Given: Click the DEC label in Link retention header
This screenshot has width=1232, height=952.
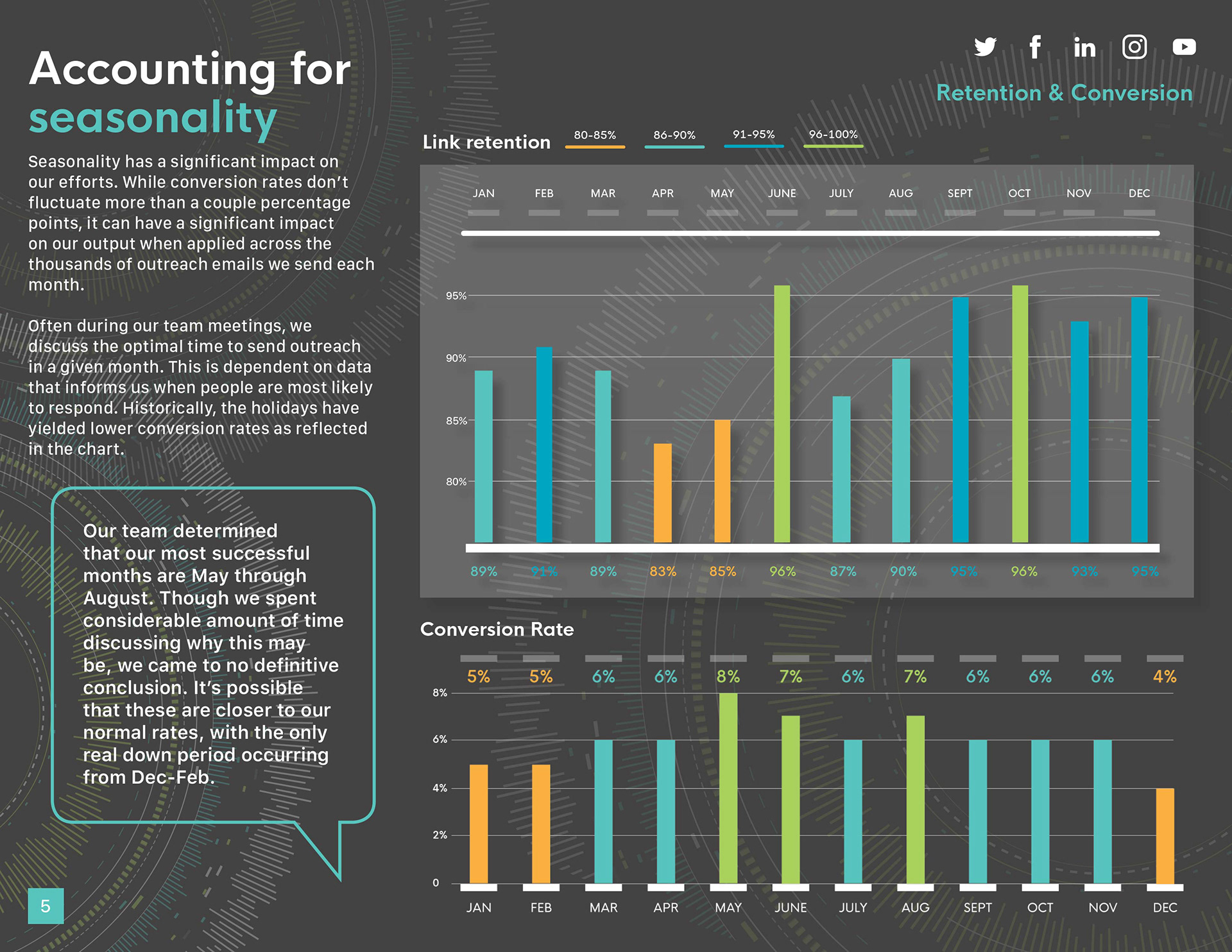Looking at the screenshot, I should point(1140,193).
